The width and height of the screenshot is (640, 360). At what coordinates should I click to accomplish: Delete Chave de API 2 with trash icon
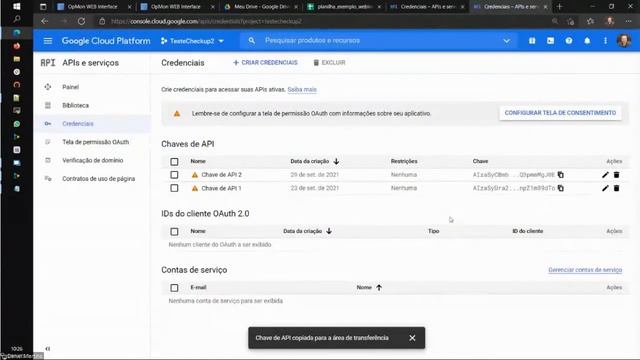(616, 175)
